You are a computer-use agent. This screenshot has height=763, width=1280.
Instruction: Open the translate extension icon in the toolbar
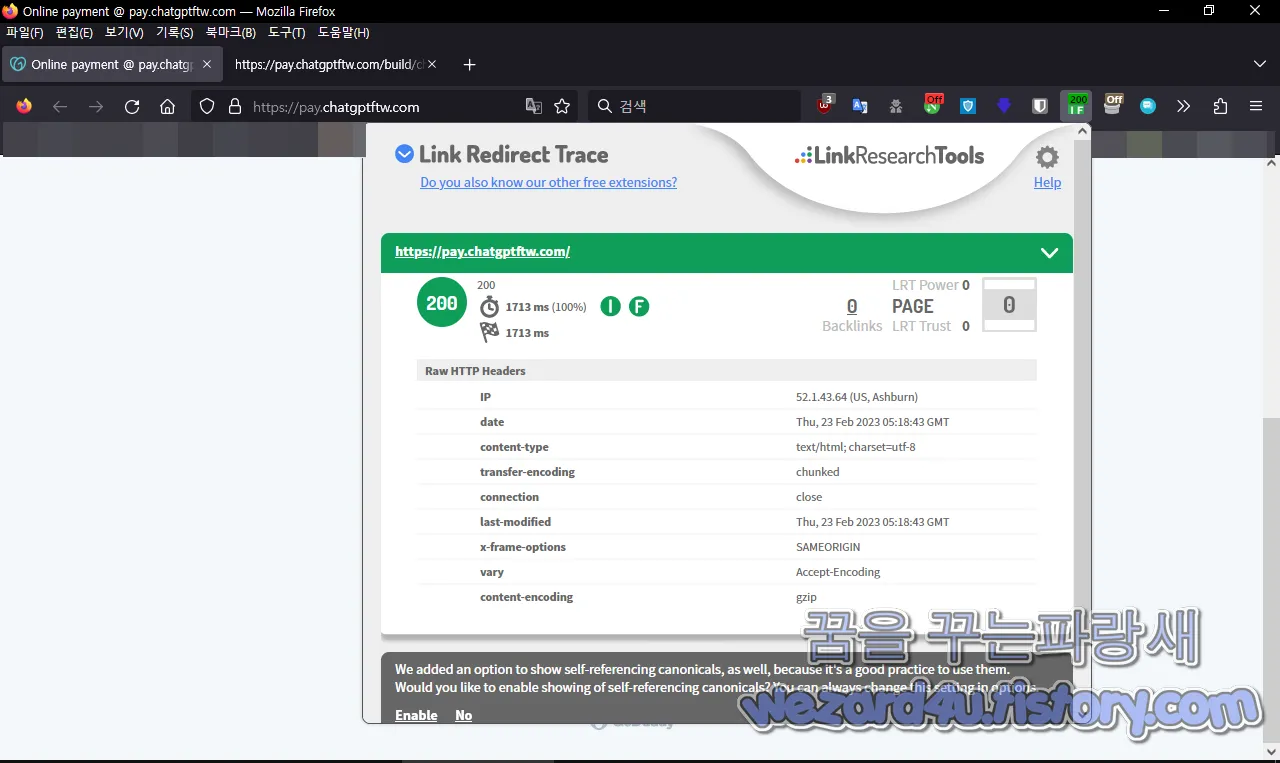pos(860,106)
